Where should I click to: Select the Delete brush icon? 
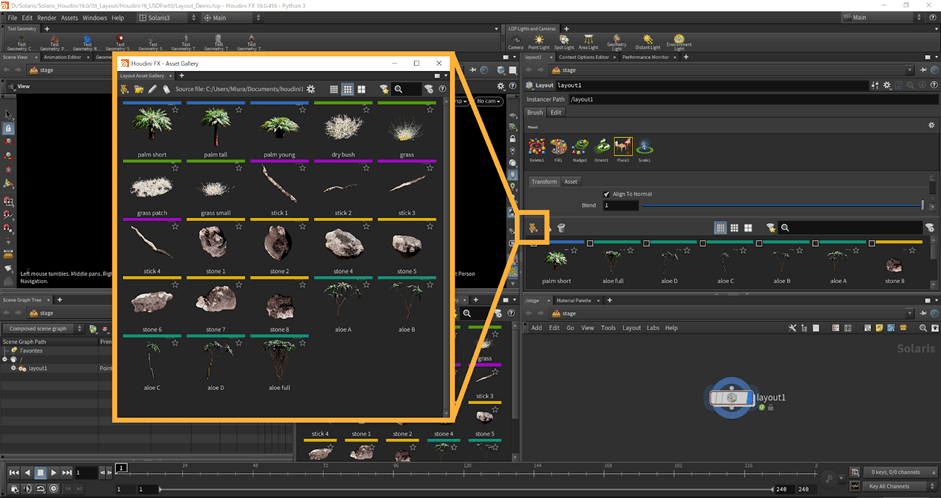[x=537, y=147]
